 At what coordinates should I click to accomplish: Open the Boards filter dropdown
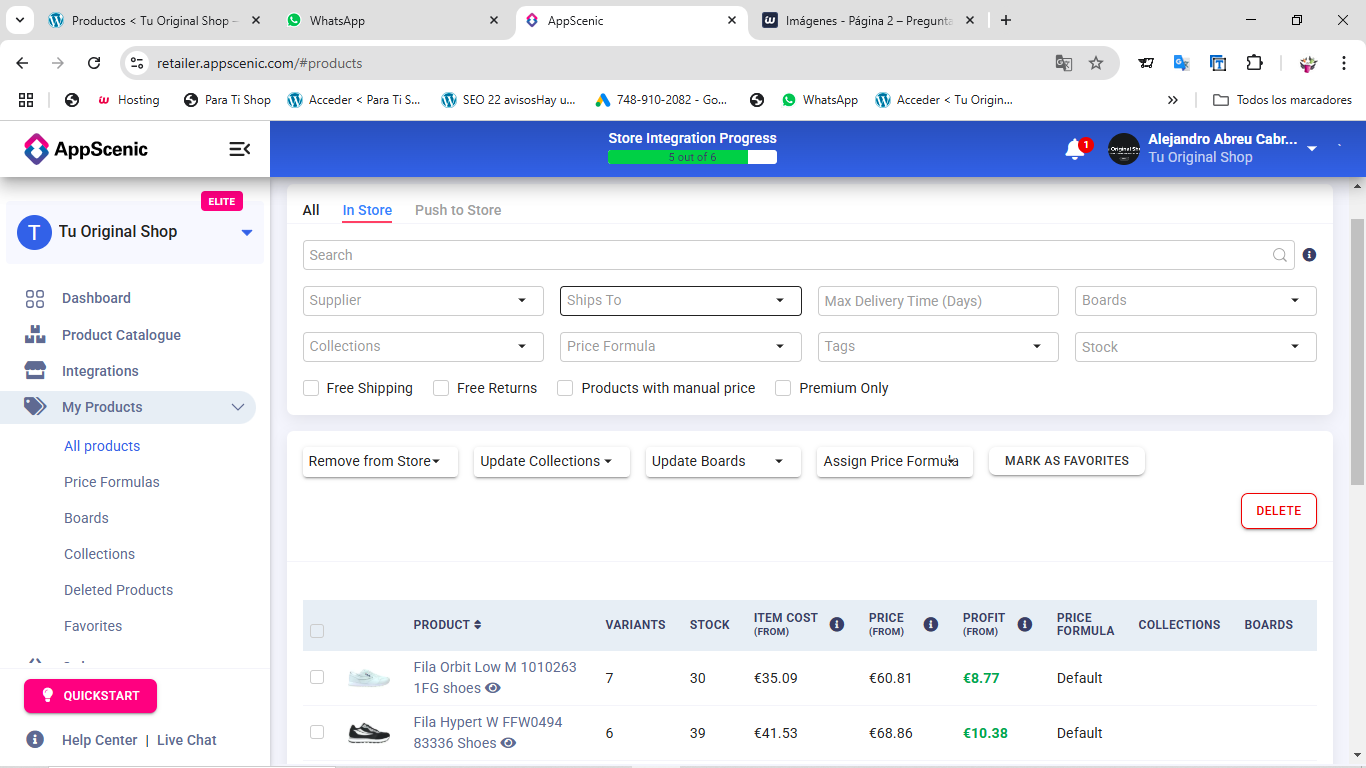(1196, 301)
